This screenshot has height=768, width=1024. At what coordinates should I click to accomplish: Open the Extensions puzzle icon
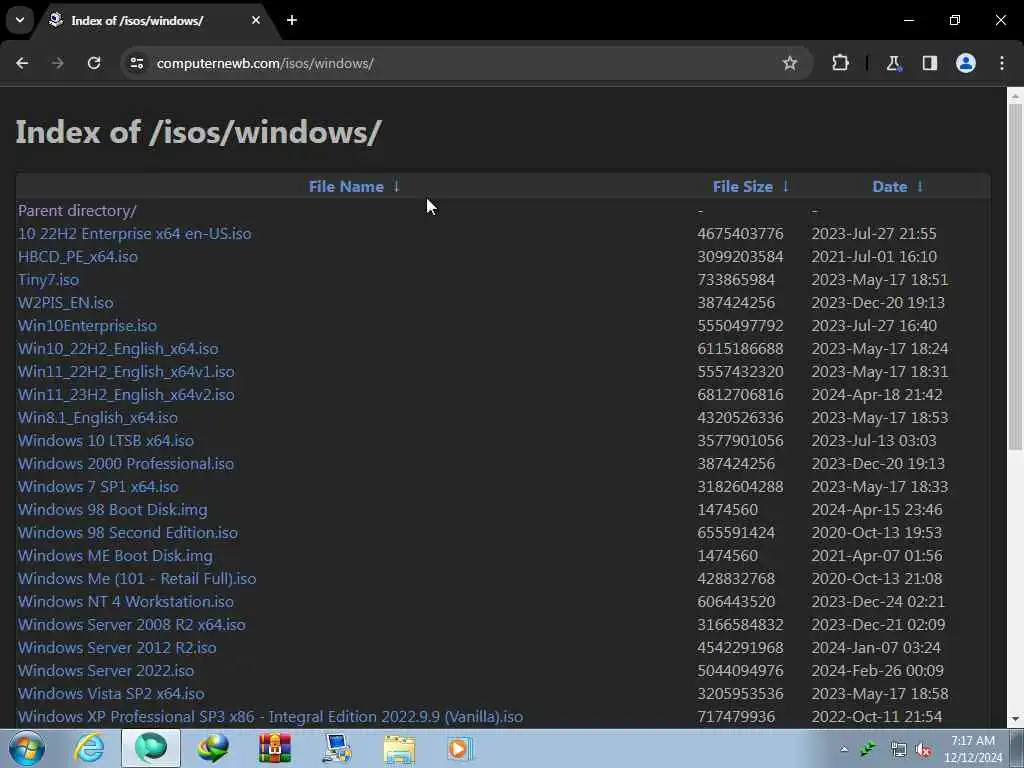[x=840, y=63]
